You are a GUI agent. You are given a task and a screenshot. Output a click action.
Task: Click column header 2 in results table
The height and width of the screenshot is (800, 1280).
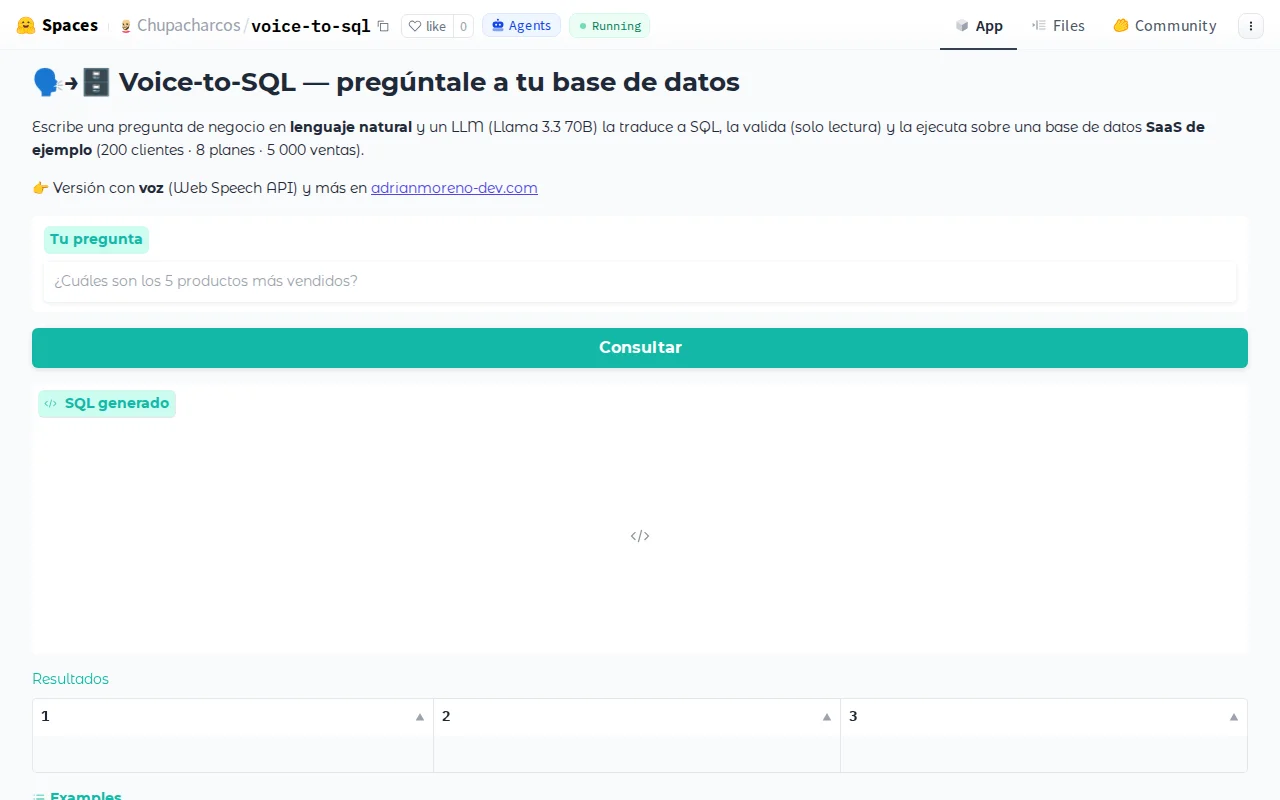click(637, 716)
